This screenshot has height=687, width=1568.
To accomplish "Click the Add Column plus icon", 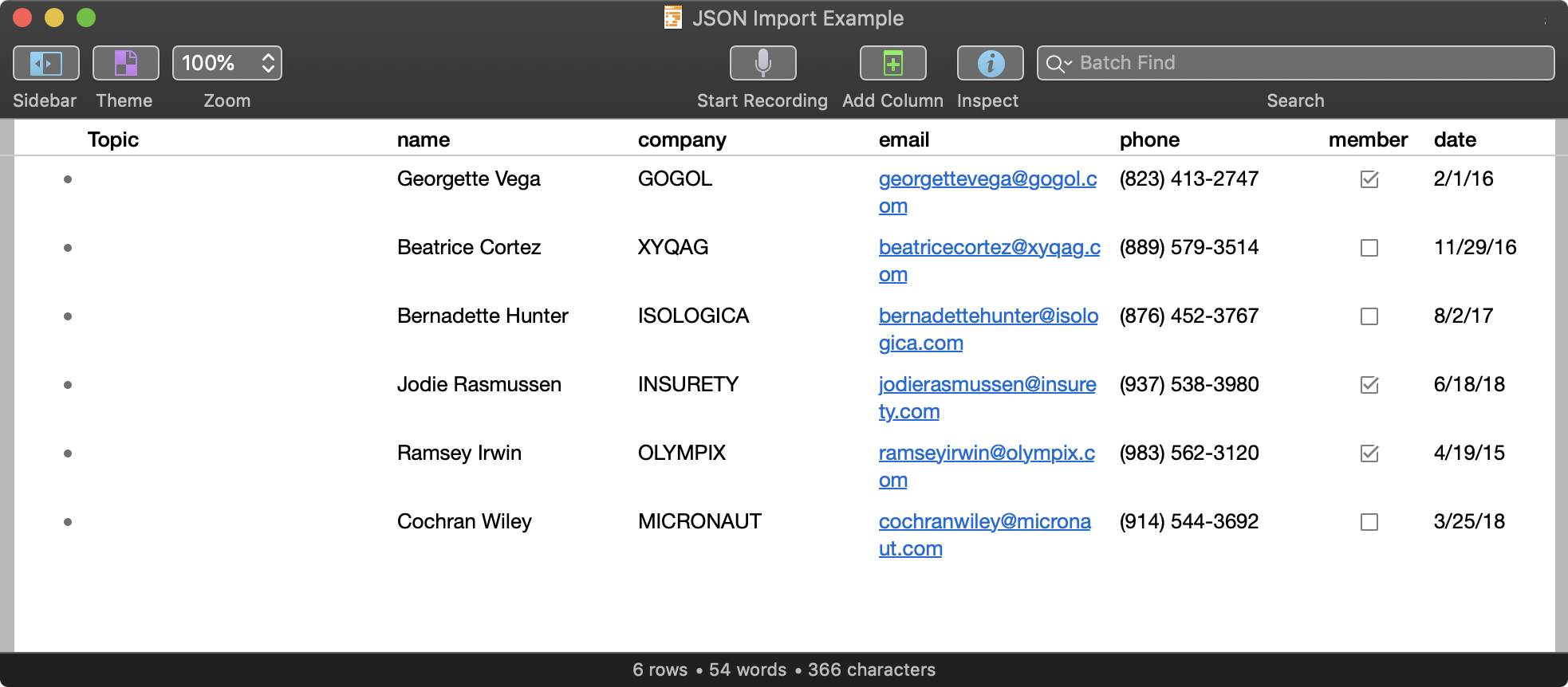I will [x=892, y=63].
